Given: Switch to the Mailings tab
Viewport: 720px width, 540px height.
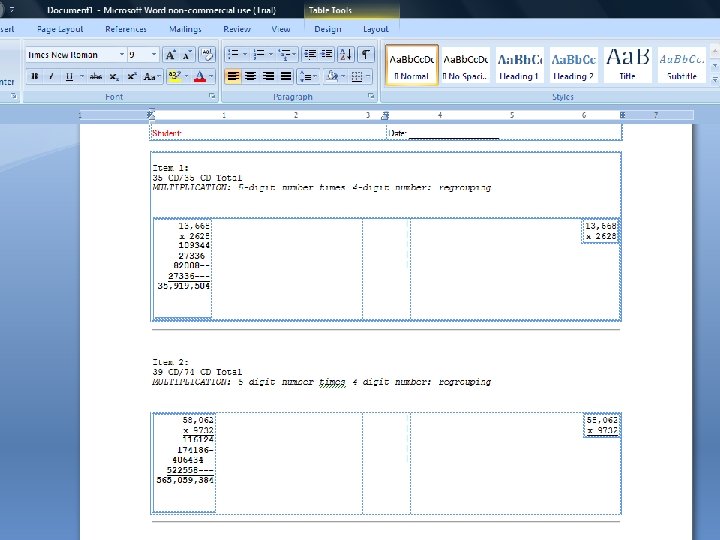Looking at the screenshot, I should (185, 29).
